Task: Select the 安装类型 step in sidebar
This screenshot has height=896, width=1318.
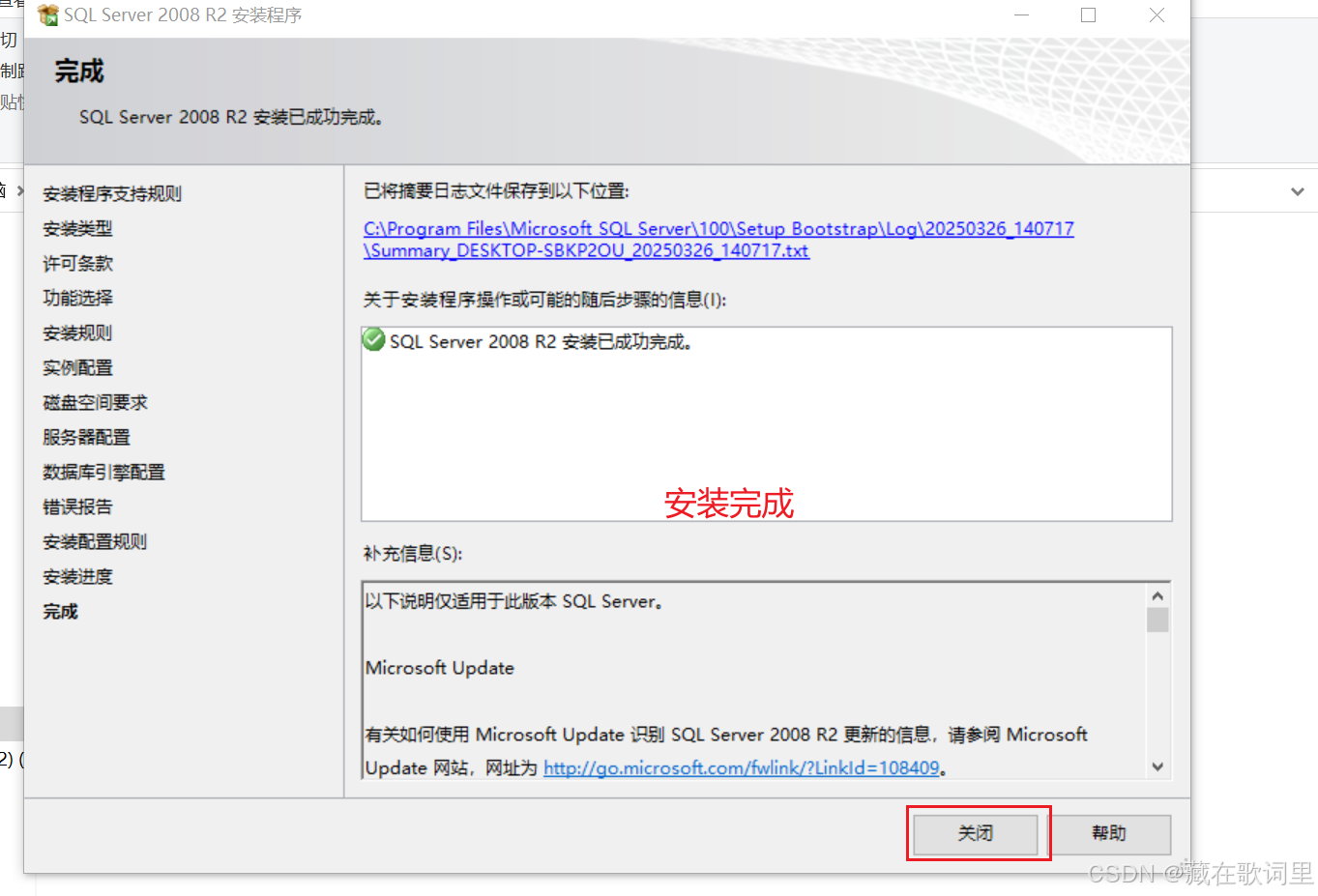Action: click(77, 228)
